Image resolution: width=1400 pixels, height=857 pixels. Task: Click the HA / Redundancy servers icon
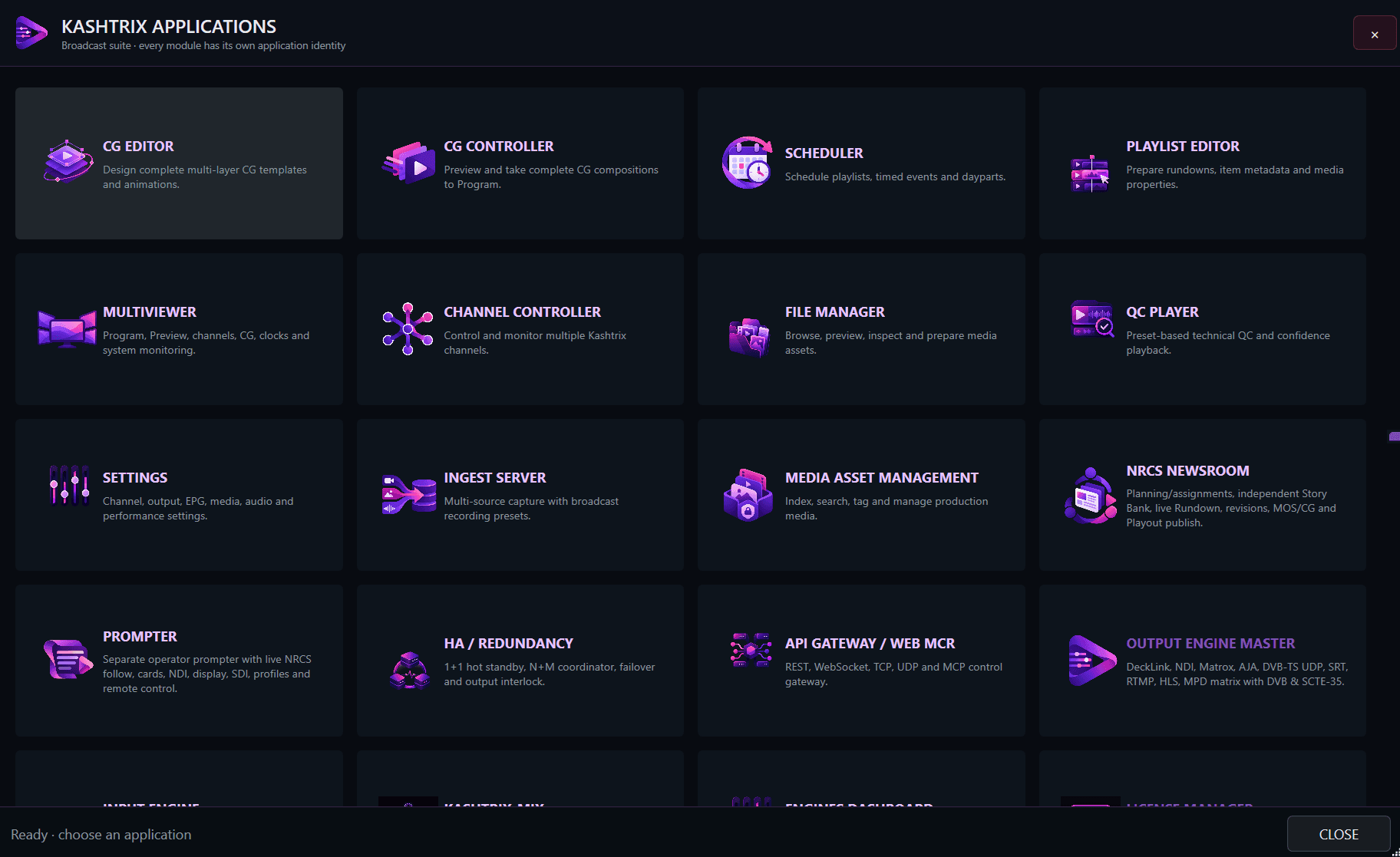pos(409,670)
